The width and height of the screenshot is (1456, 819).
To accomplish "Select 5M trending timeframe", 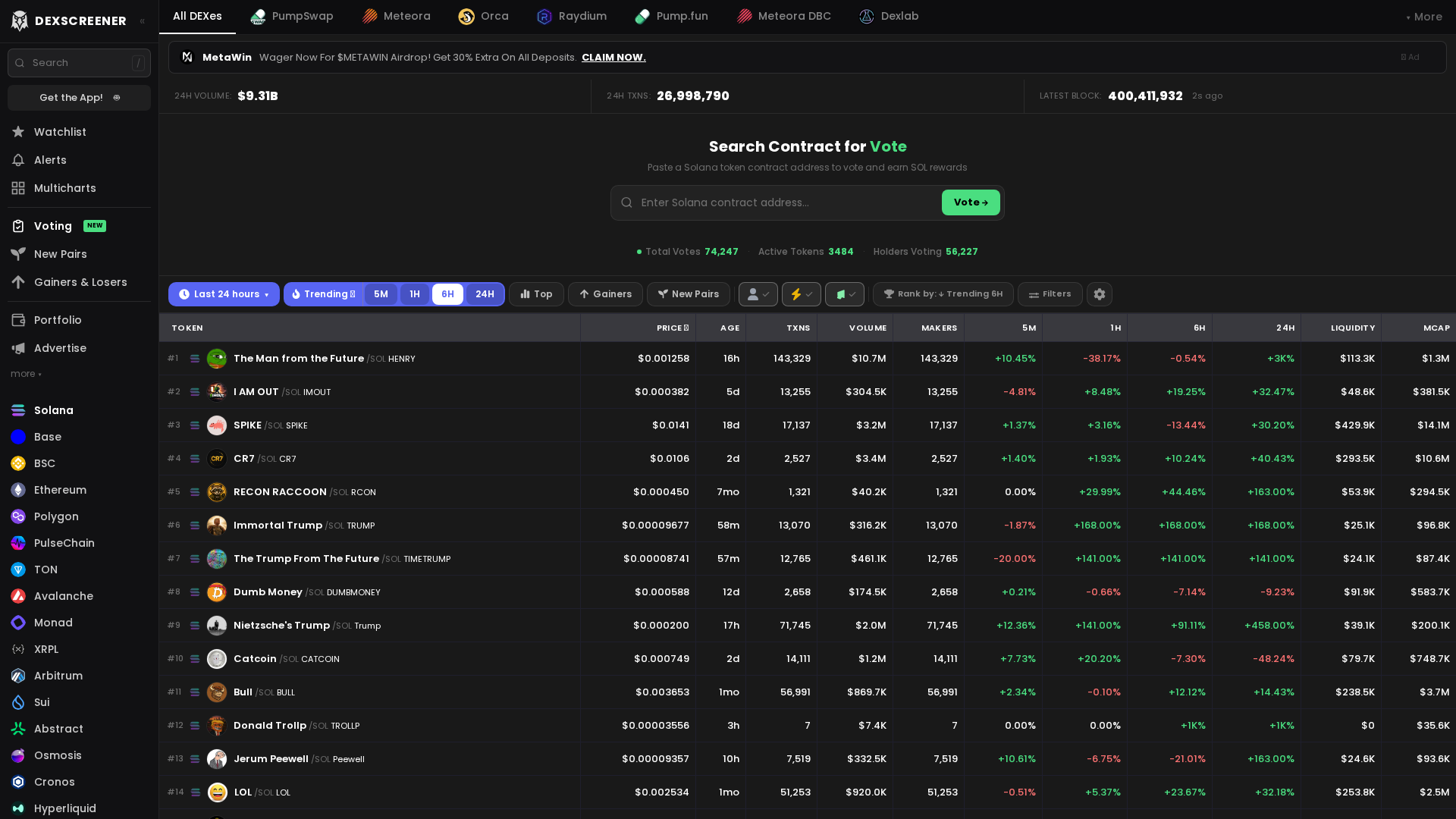I will point(381,294).
